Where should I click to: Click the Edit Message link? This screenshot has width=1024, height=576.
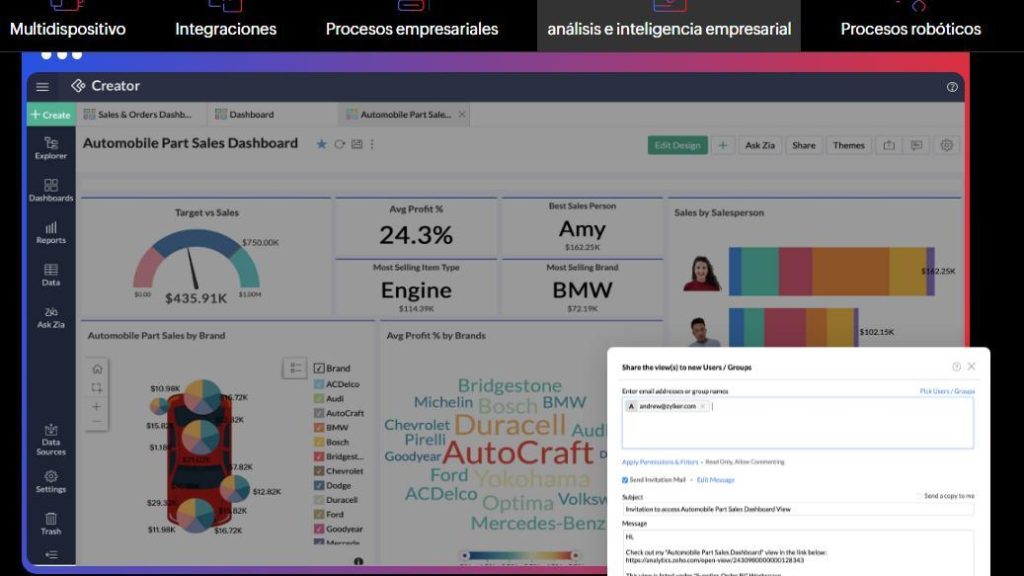pos(716,480)
